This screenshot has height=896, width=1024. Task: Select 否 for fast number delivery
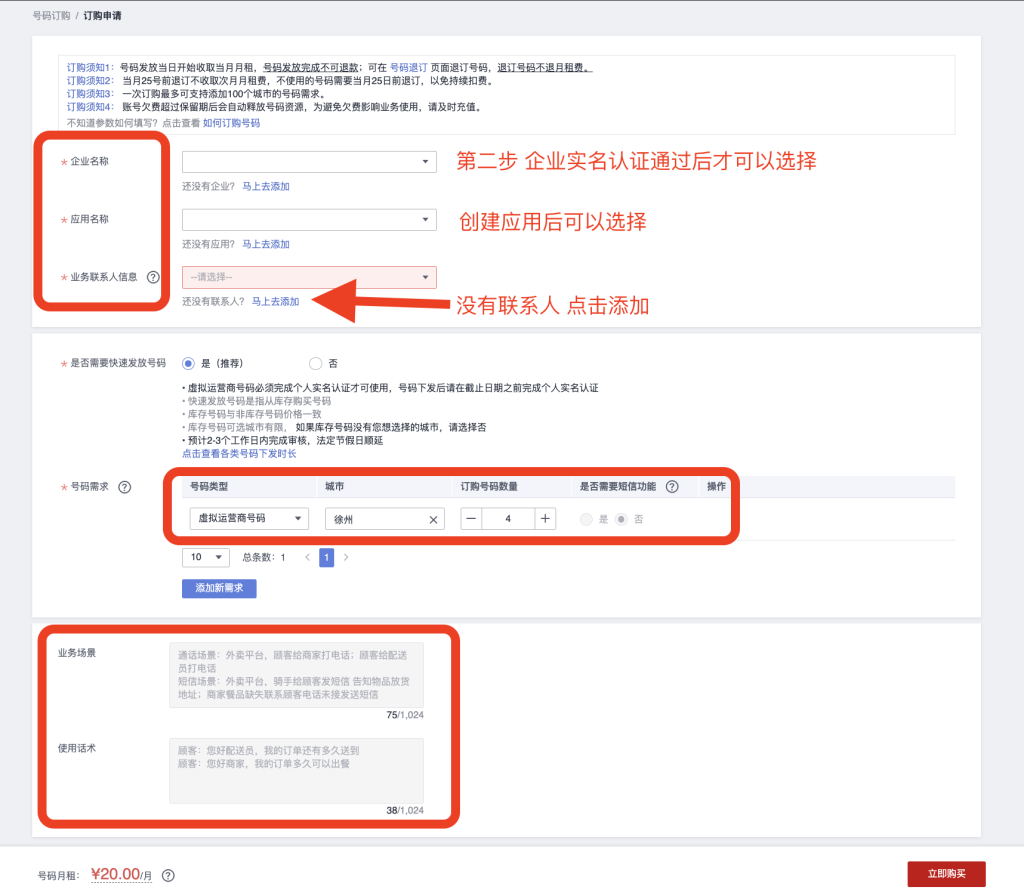point(316,363)
